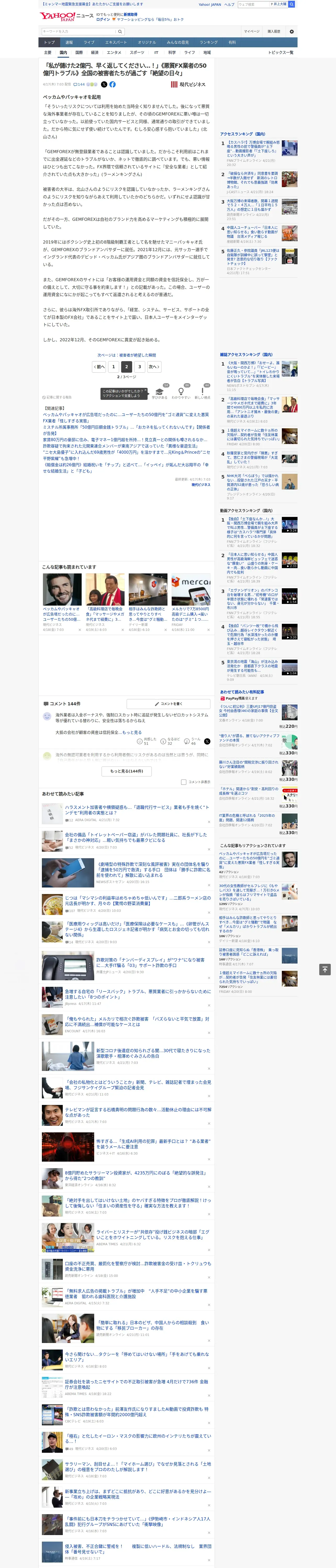Open article ハラスメント加害者や横領疑惑も 退職代行サービス
The height and width of the screenshot is (1568, 336).
tap(137, 811)
